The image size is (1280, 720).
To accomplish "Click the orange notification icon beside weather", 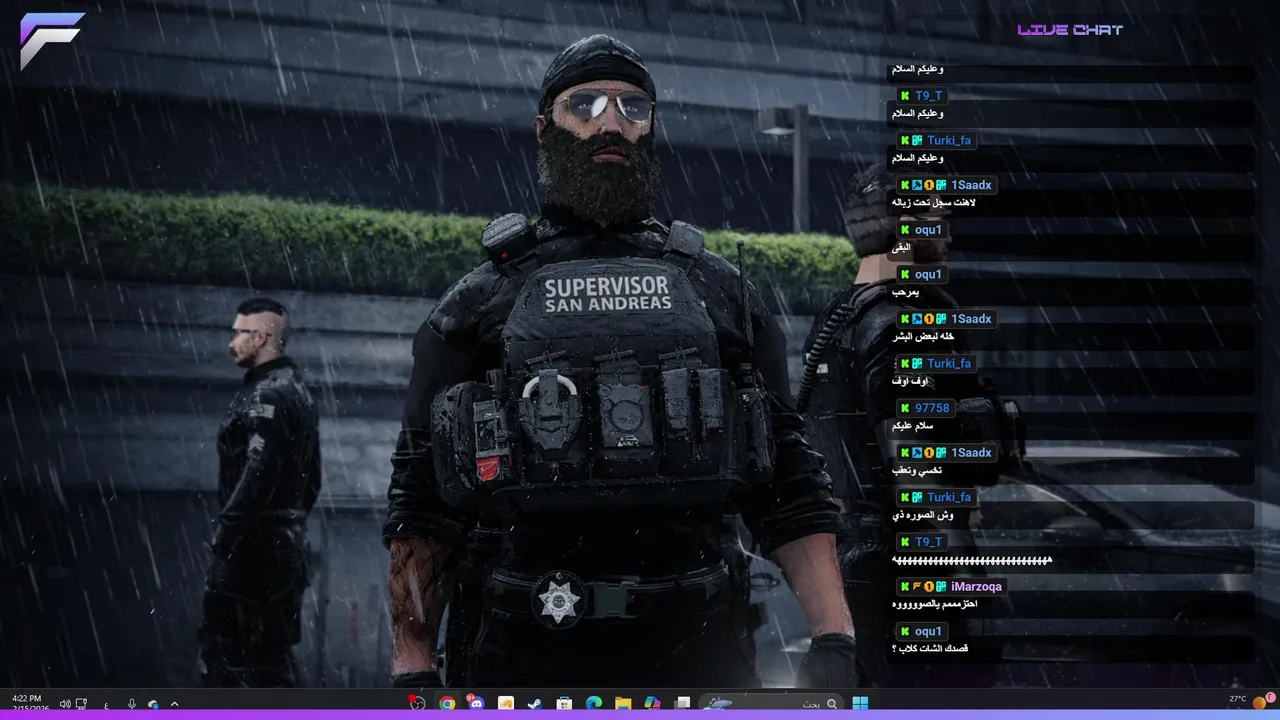I will [1259, 704].
